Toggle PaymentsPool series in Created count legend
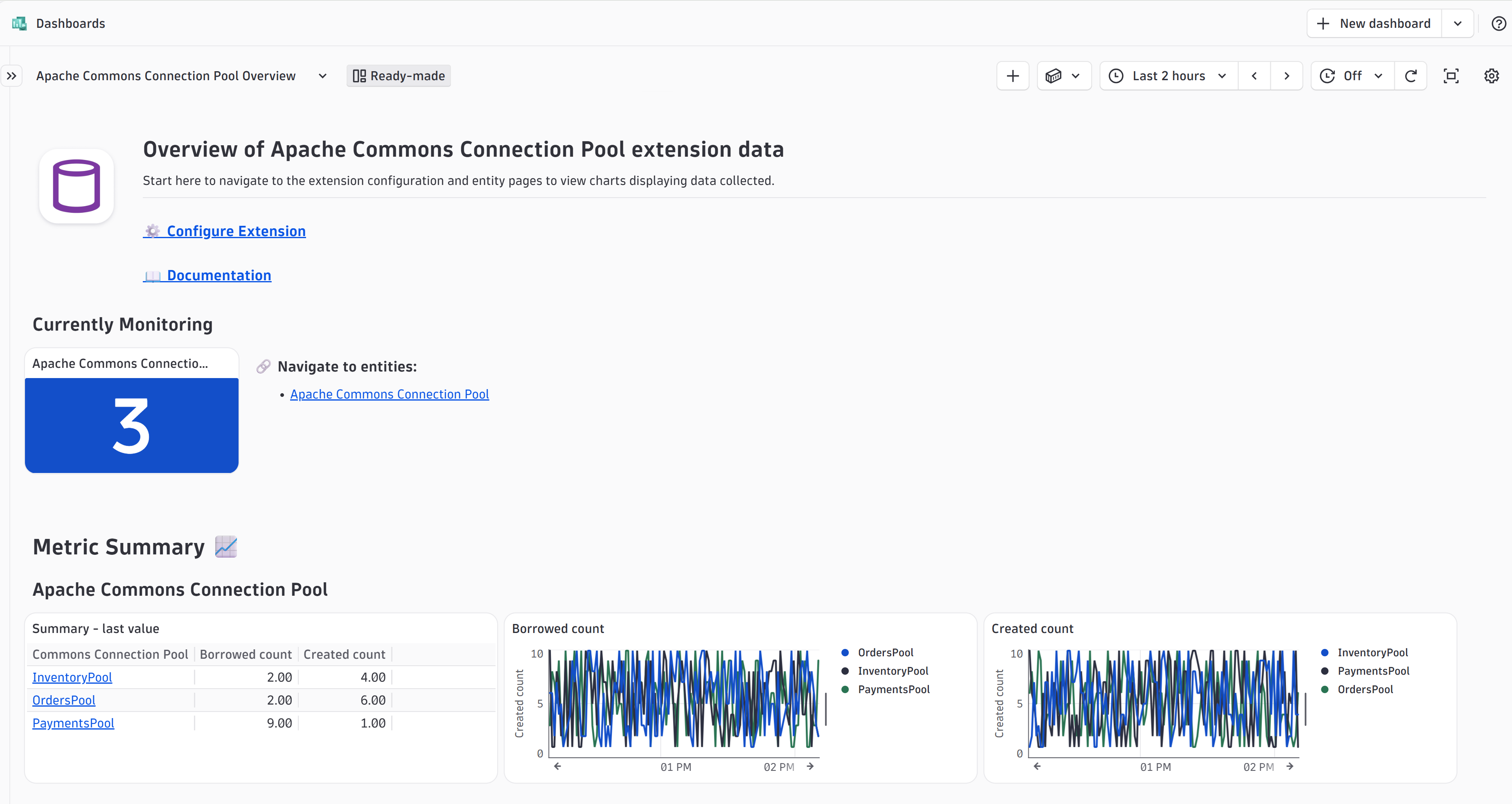1512x804 pixels. 1365,671
